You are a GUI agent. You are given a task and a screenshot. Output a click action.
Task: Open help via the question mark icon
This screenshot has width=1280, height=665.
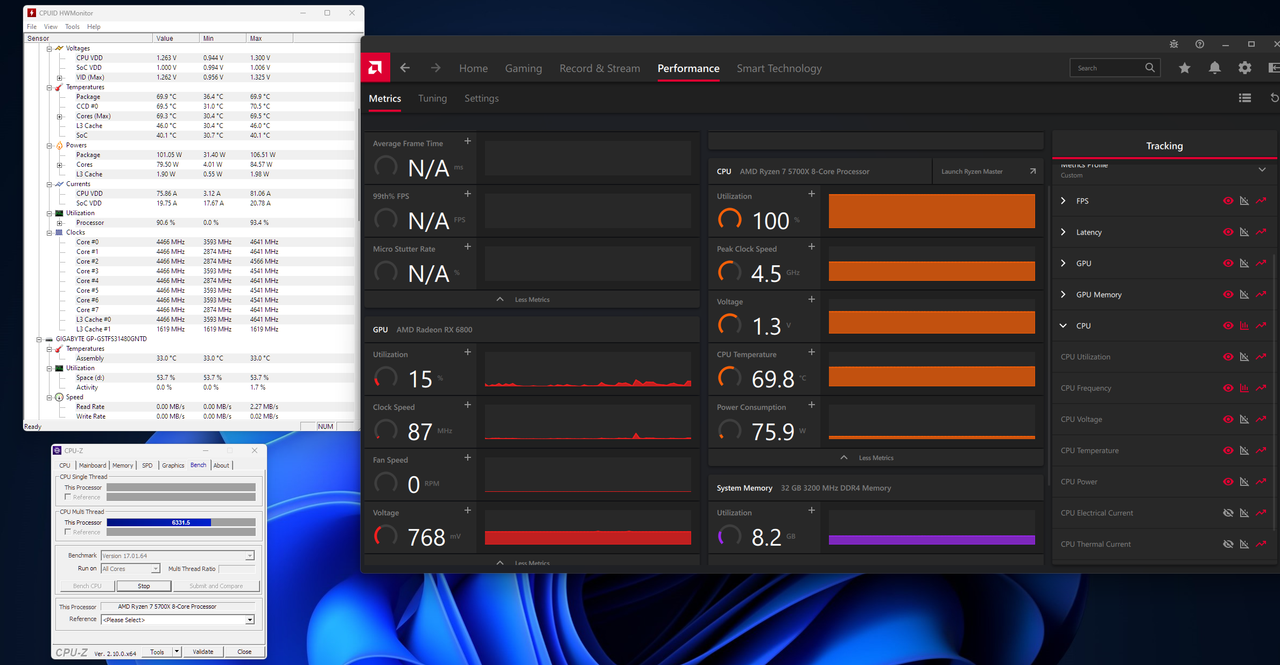tap(1199, 44)
